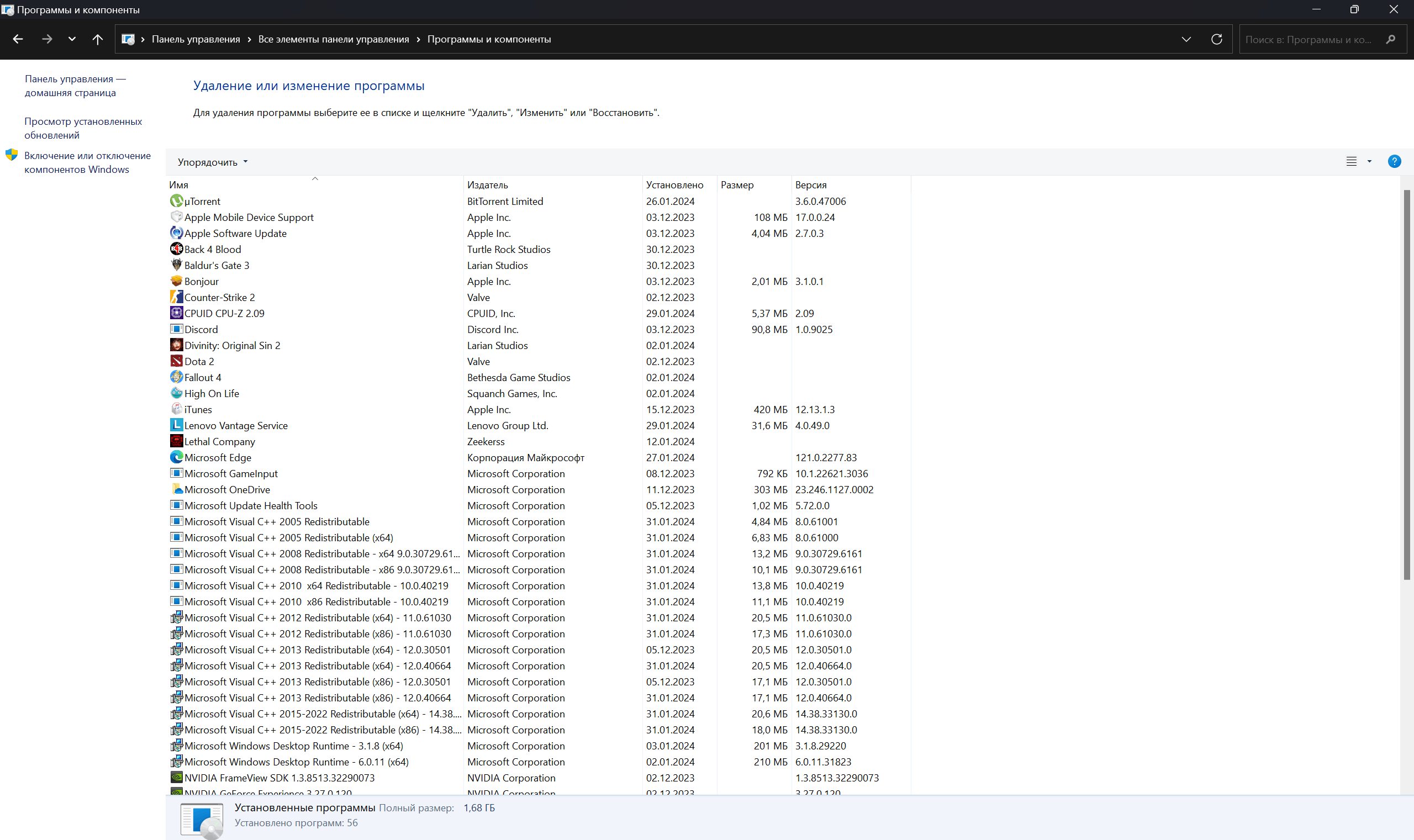The height and width of the screenshot is (840, 1414).
Task: Go back with the left arrow
Action: (x=18, y=39)
